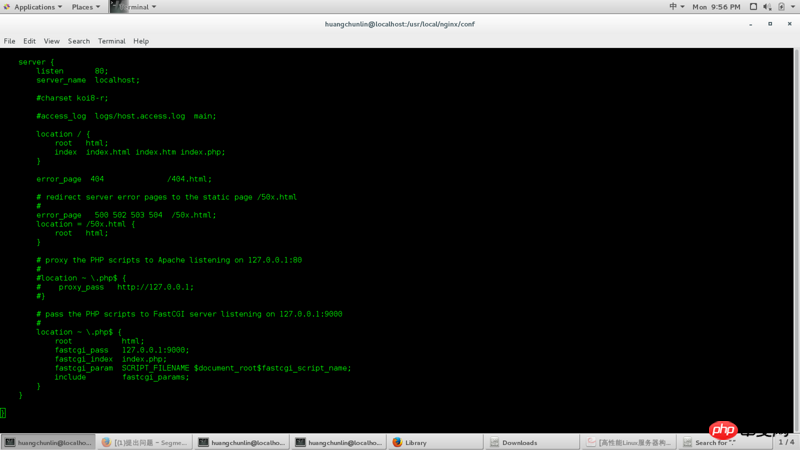Open the Terminal menu in menu bar
Image resolution: width=800 pixels, height=450 pixels.
click(112, 41)
